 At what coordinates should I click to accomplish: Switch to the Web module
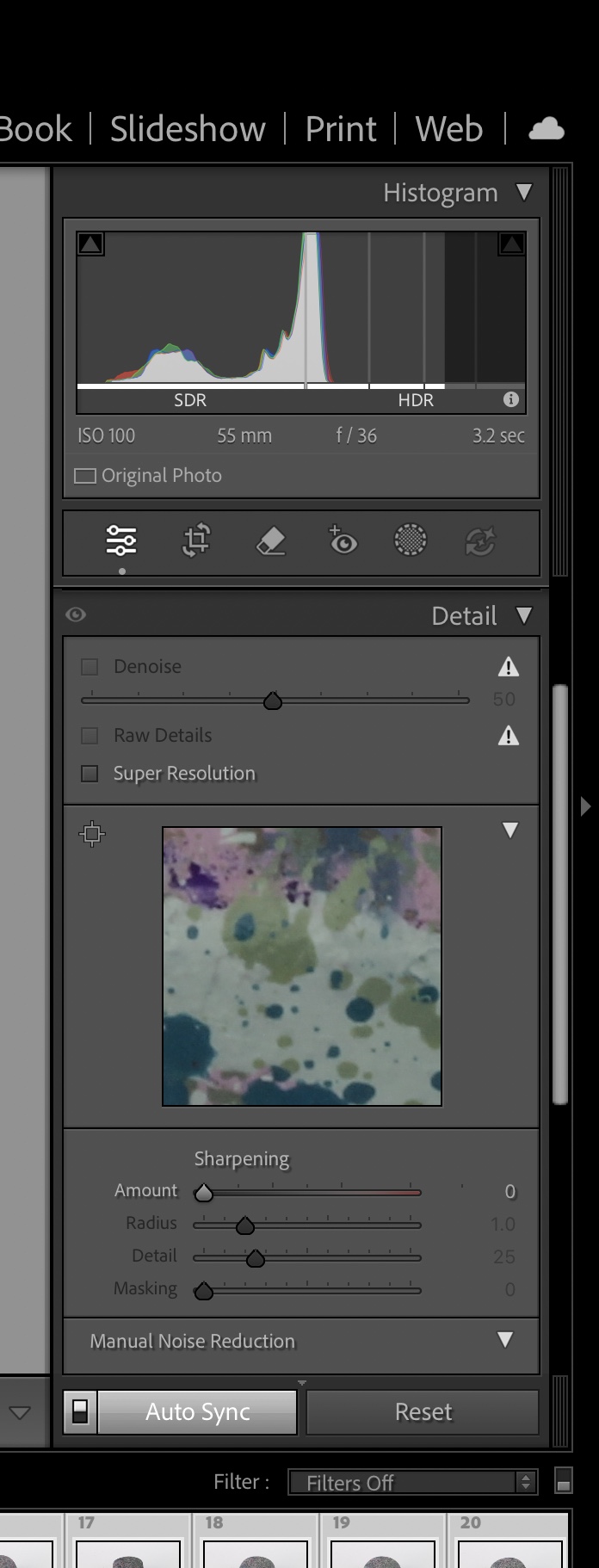[x=448, y=129]
